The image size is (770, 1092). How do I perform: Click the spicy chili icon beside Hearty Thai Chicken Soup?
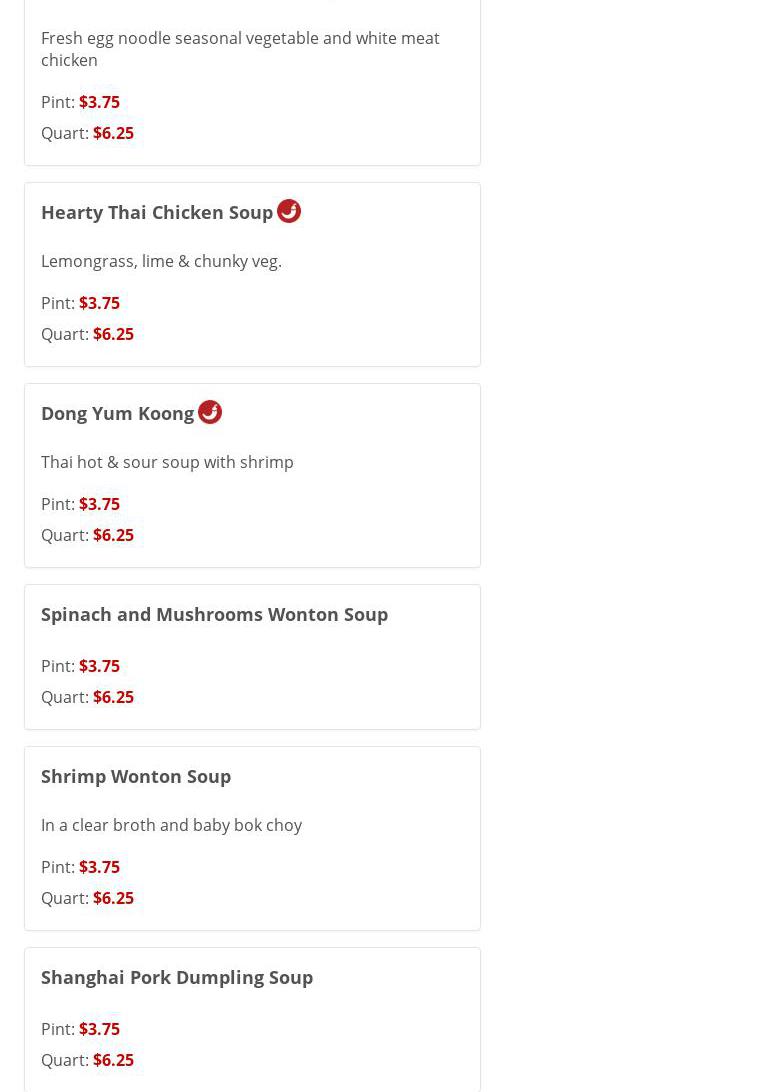coord(289,211)
